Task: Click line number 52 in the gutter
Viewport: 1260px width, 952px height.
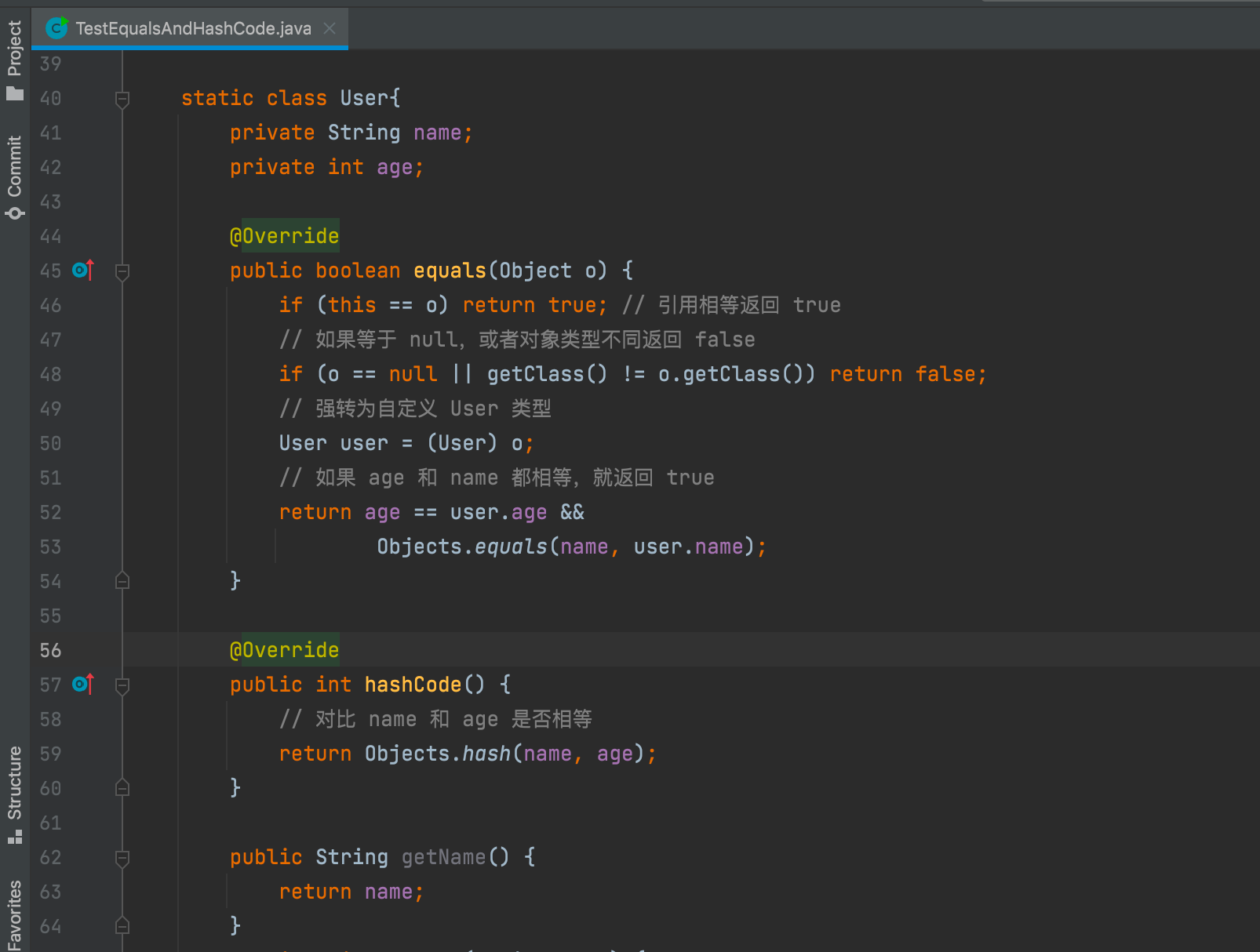Action: [49, 512]
